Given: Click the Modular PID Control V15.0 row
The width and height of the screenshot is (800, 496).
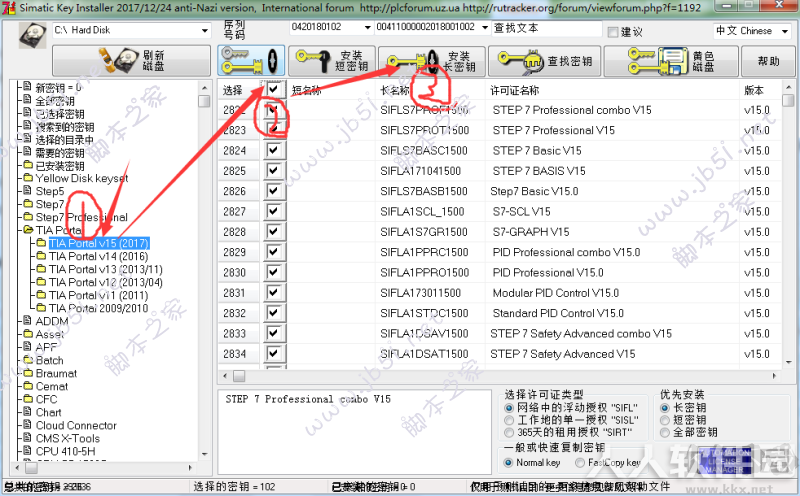Looking at the screenshot, I should (x=500, y=293).
